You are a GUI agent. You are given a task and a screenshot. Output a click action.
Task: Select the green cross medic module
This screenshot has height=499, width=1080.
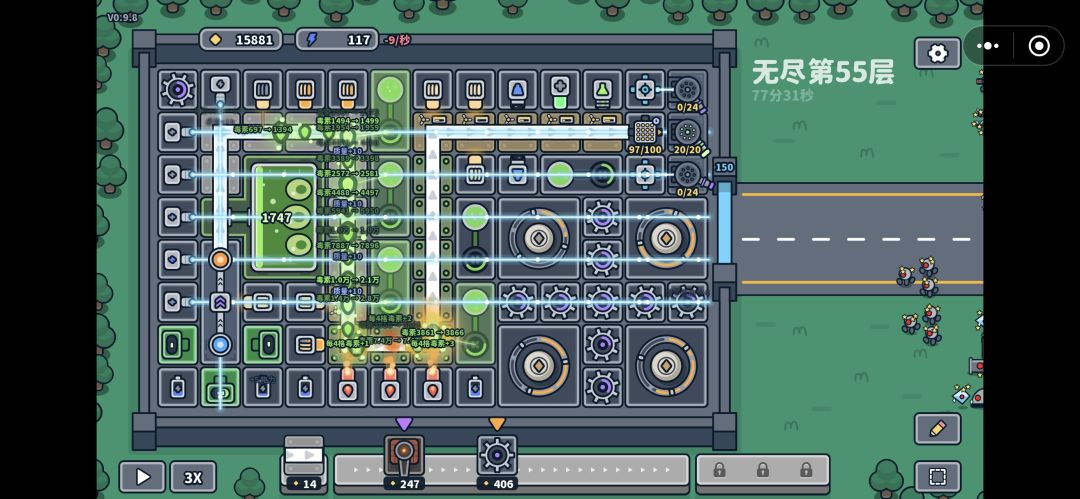tap(560, 90)
